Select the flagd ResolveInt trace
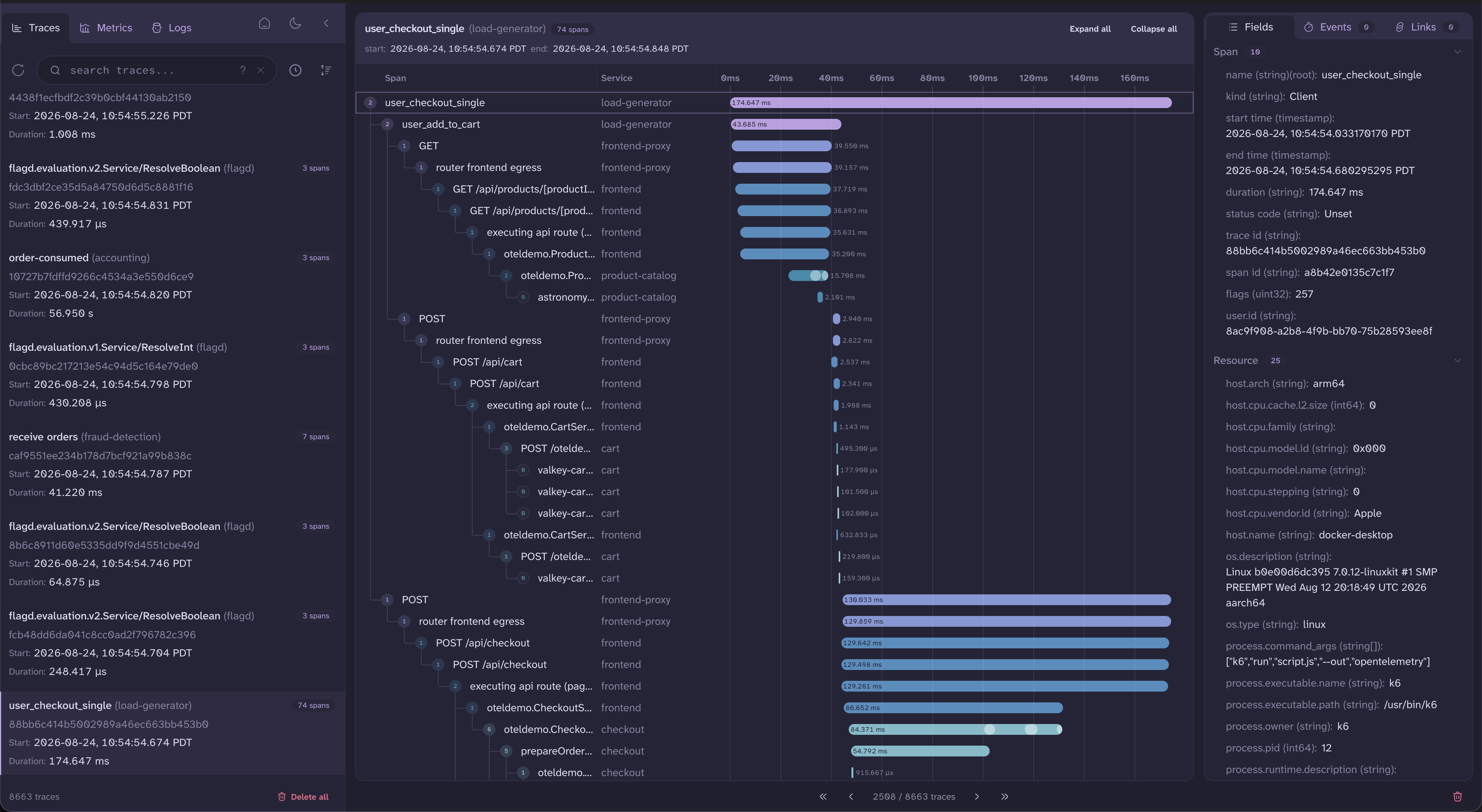The height and width of the screenshot is (812, 1482). point(173,375)
